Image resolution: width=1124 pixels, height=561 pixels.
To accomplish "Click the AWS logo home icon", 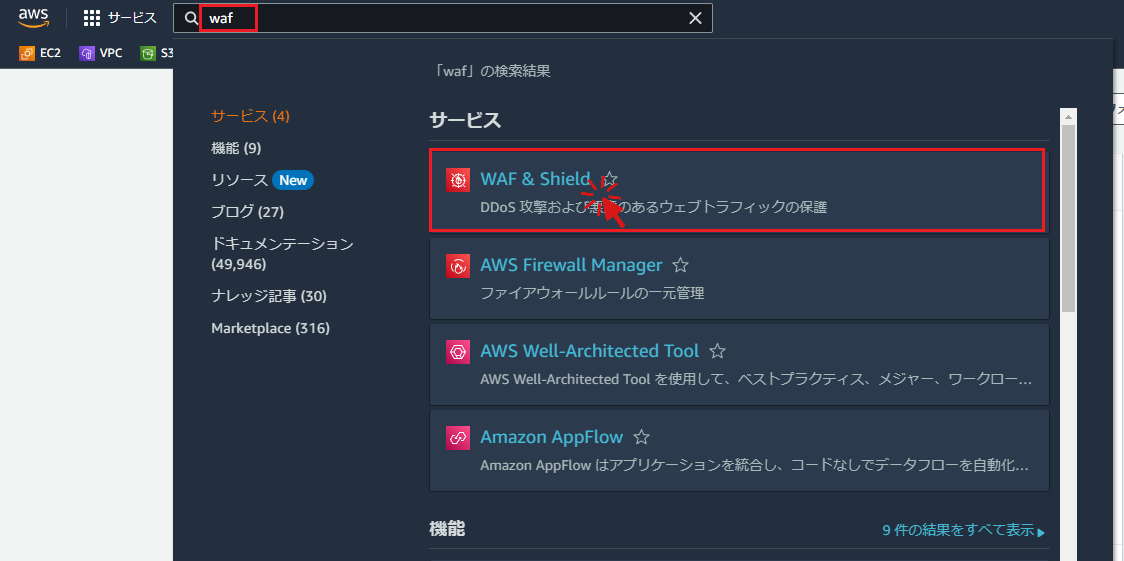I will coord(33,17).
